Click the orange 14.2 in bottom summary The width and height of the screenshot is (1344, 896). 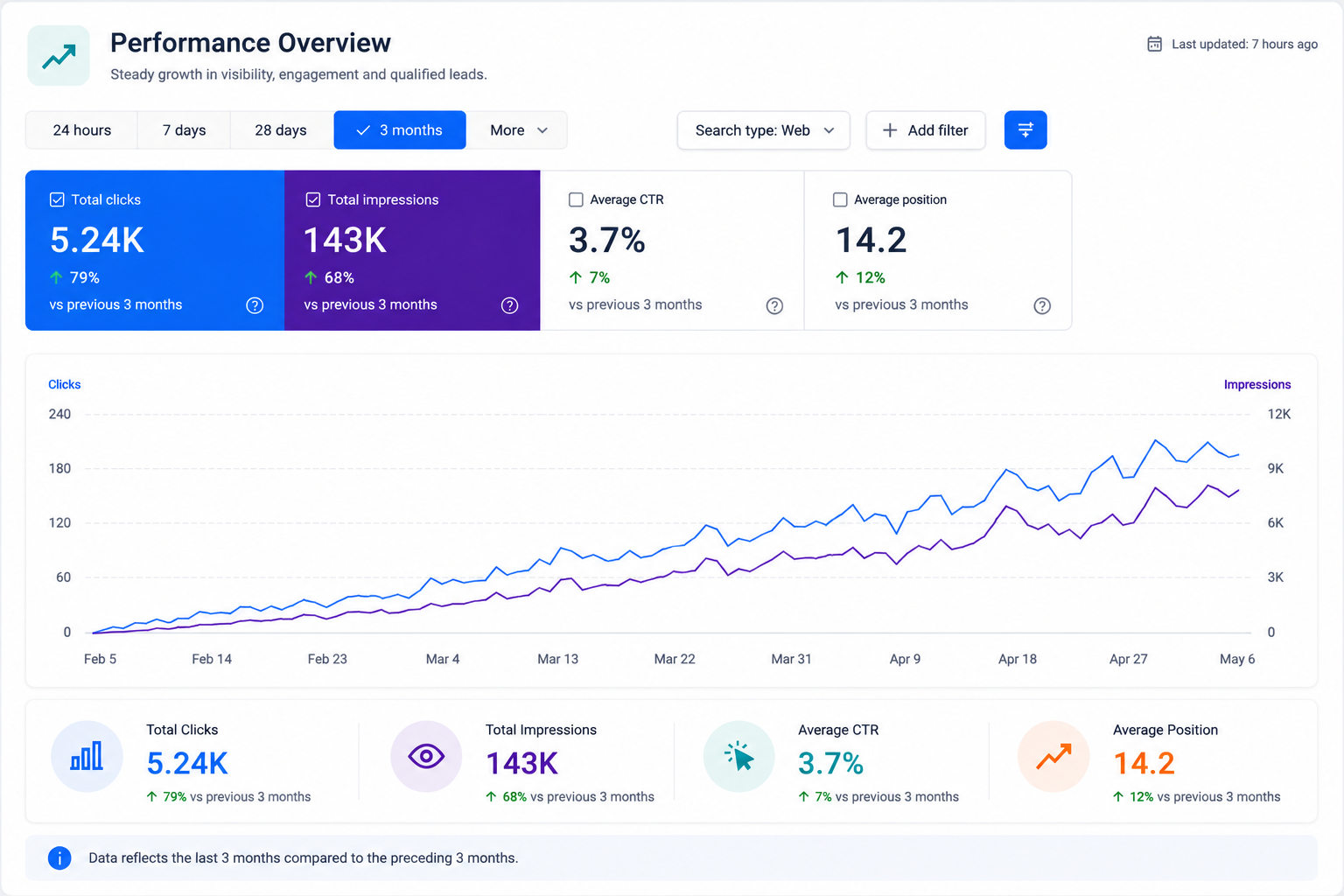pos(1144,763)
